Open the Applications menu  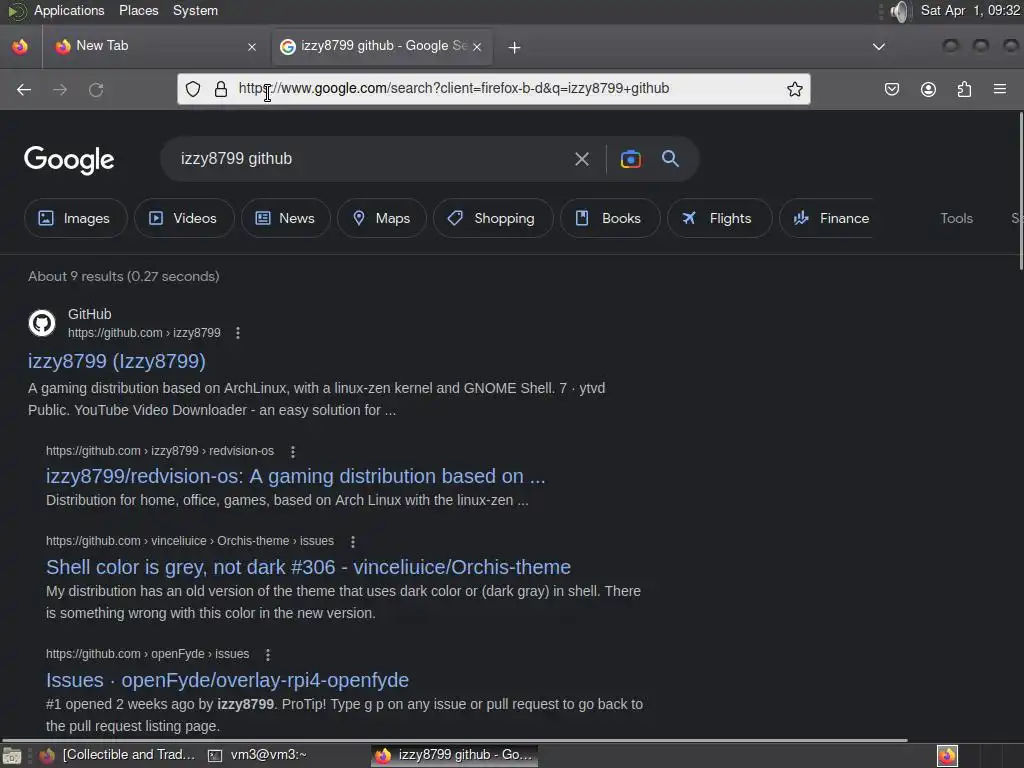click(x=69, y=10)
